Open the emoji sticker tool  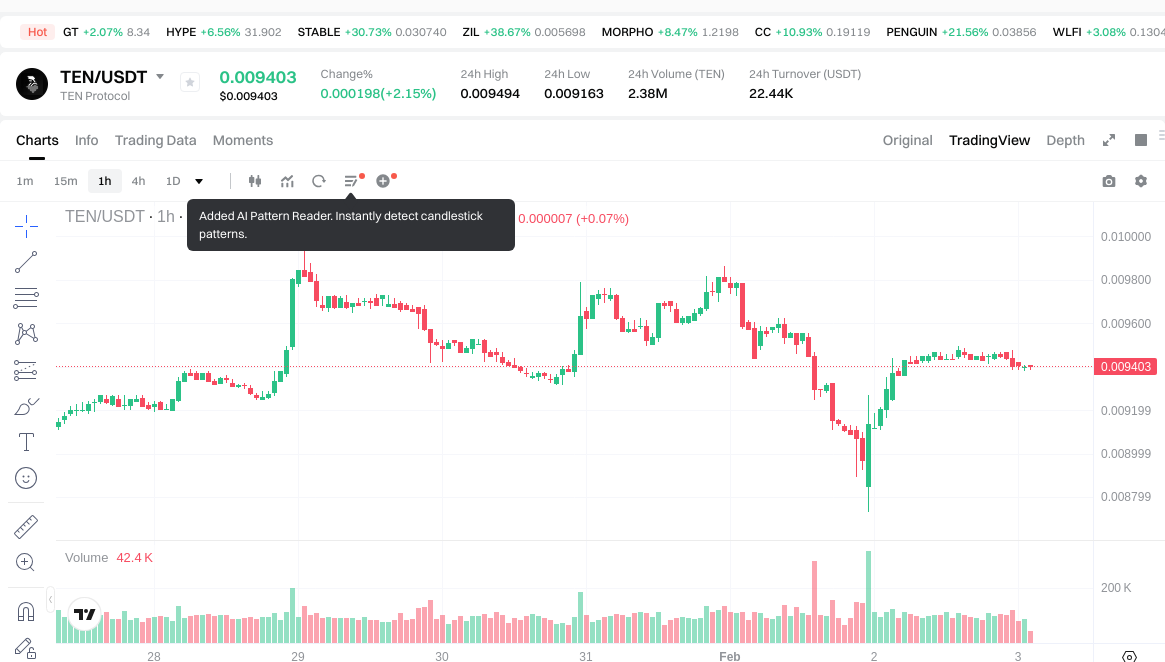point(27,478)
